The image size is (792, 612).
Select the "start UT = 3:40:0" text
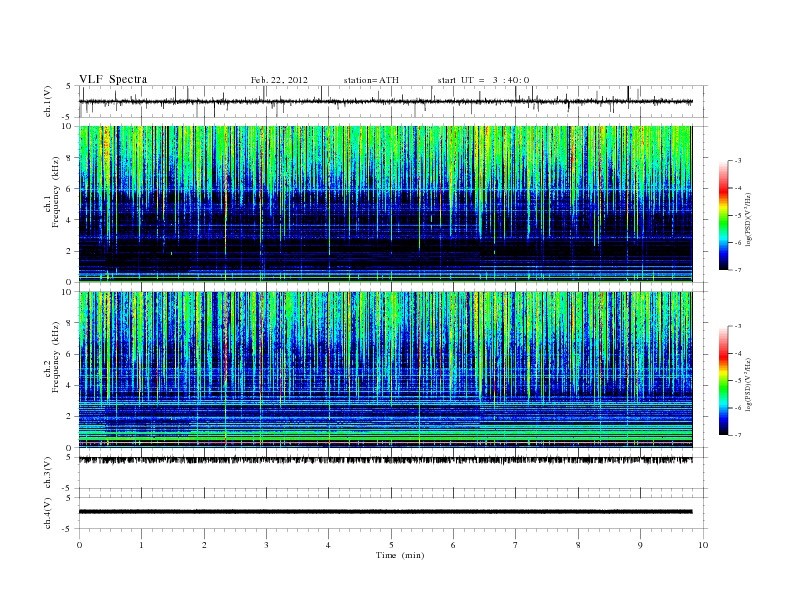tap(483, 80)
